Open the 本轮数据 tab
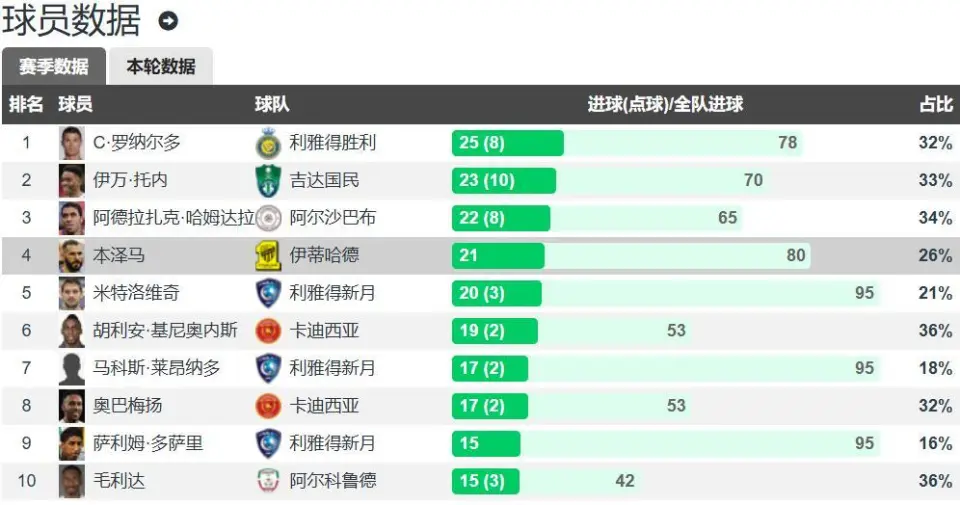 point(161,66)
